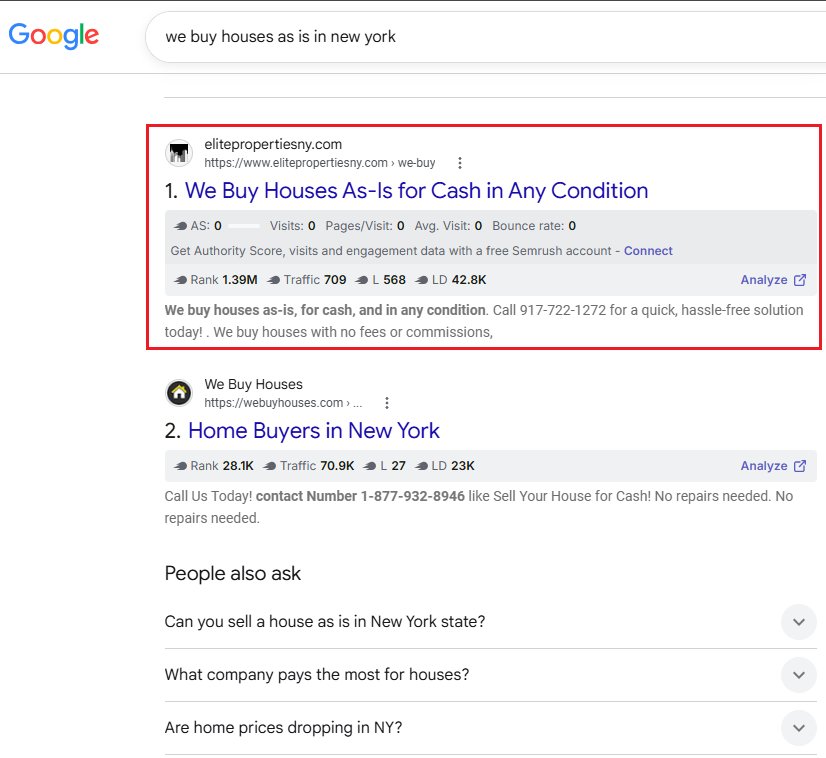This screenshot has width=826, height=758.
Task: Click external-link icon beside first Analyze
Action: (800, 280)
